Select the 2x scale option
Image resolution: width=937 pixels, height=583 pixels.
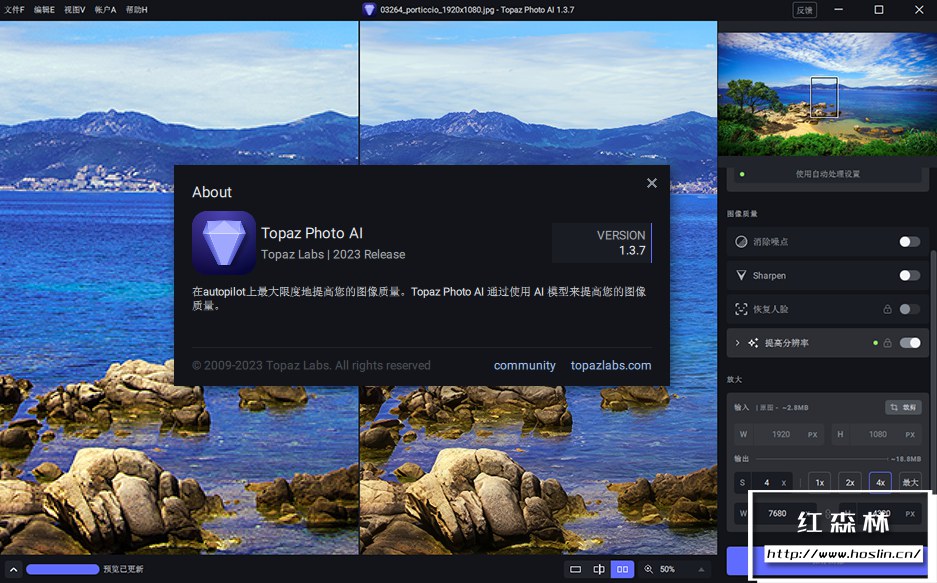pos(850,483)
